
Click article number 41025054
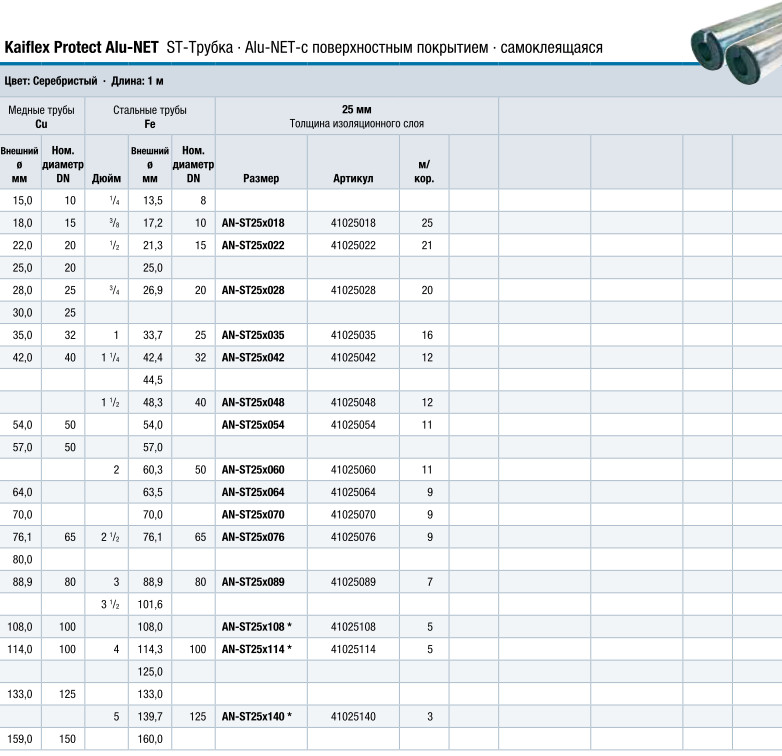(353, 425)
